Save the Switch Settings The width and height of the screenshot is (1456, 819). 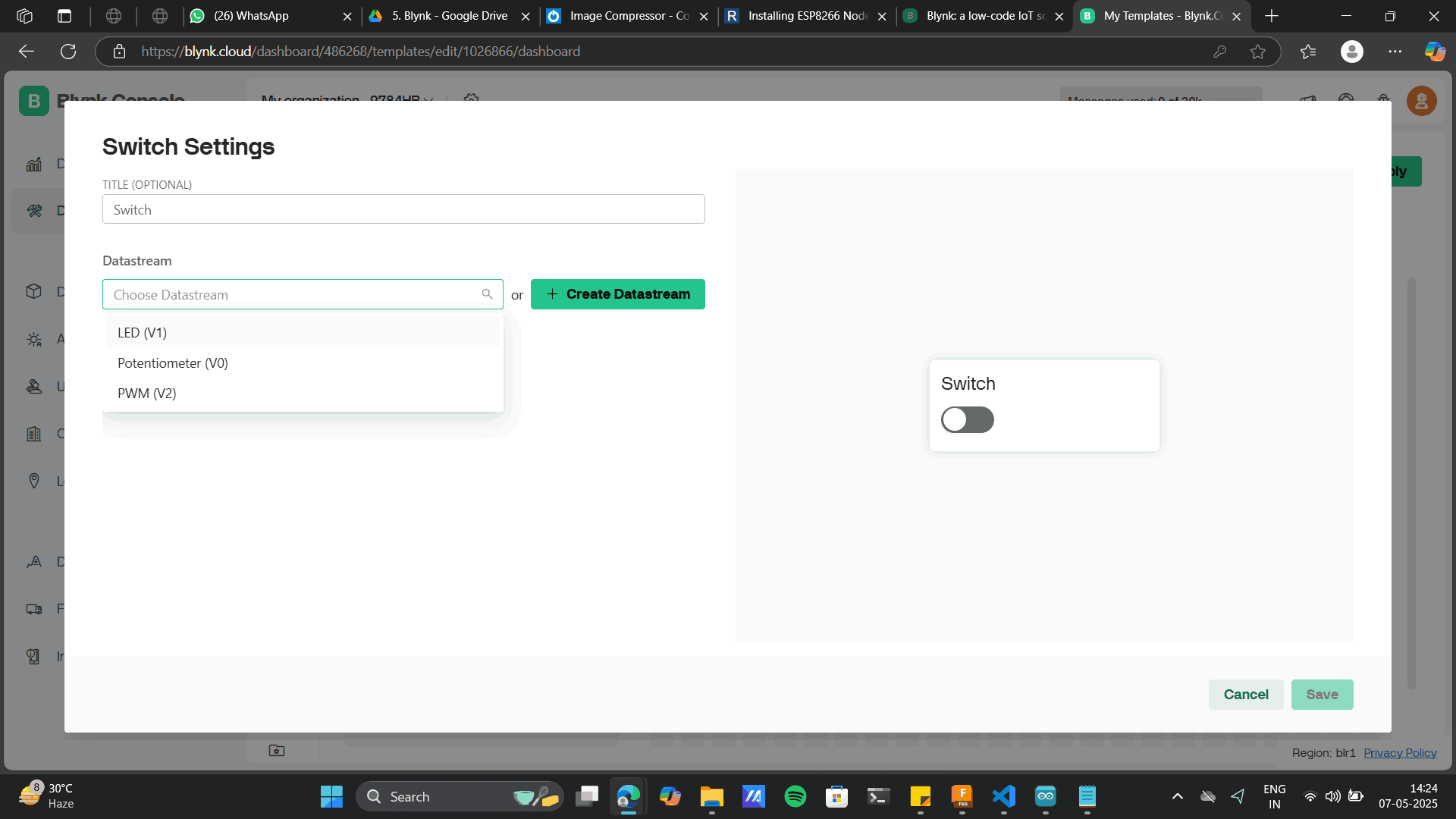(x=1322, y=695)
